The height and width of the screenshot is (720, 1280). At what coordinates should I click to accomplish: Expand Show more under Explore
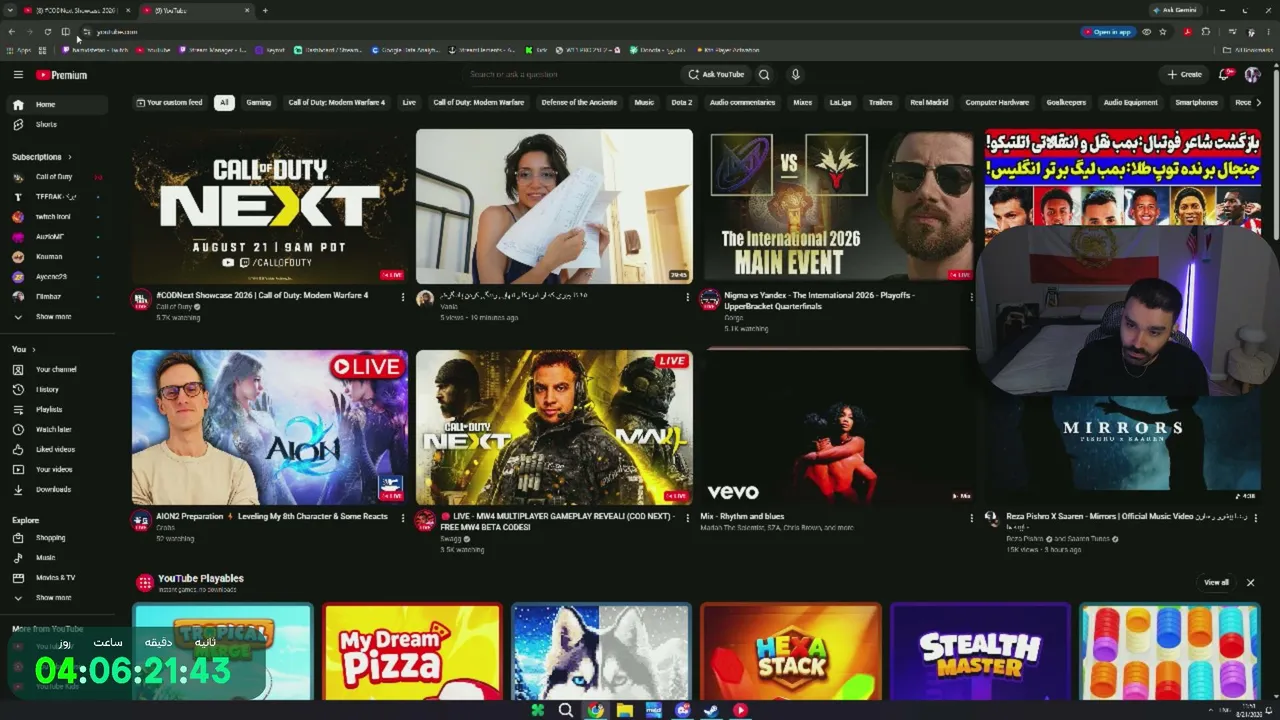tap(56, 597)
